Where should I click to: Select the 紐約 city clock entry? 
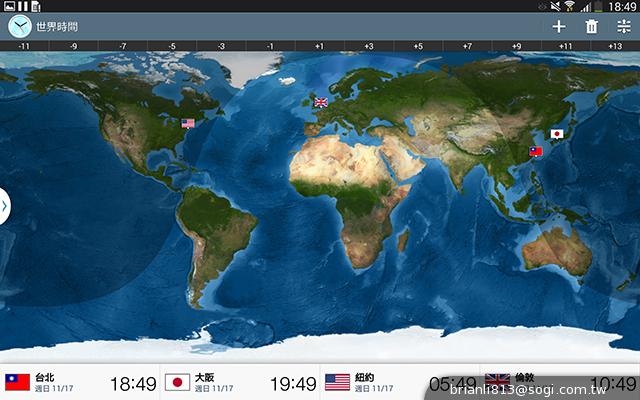coord(400,382)
